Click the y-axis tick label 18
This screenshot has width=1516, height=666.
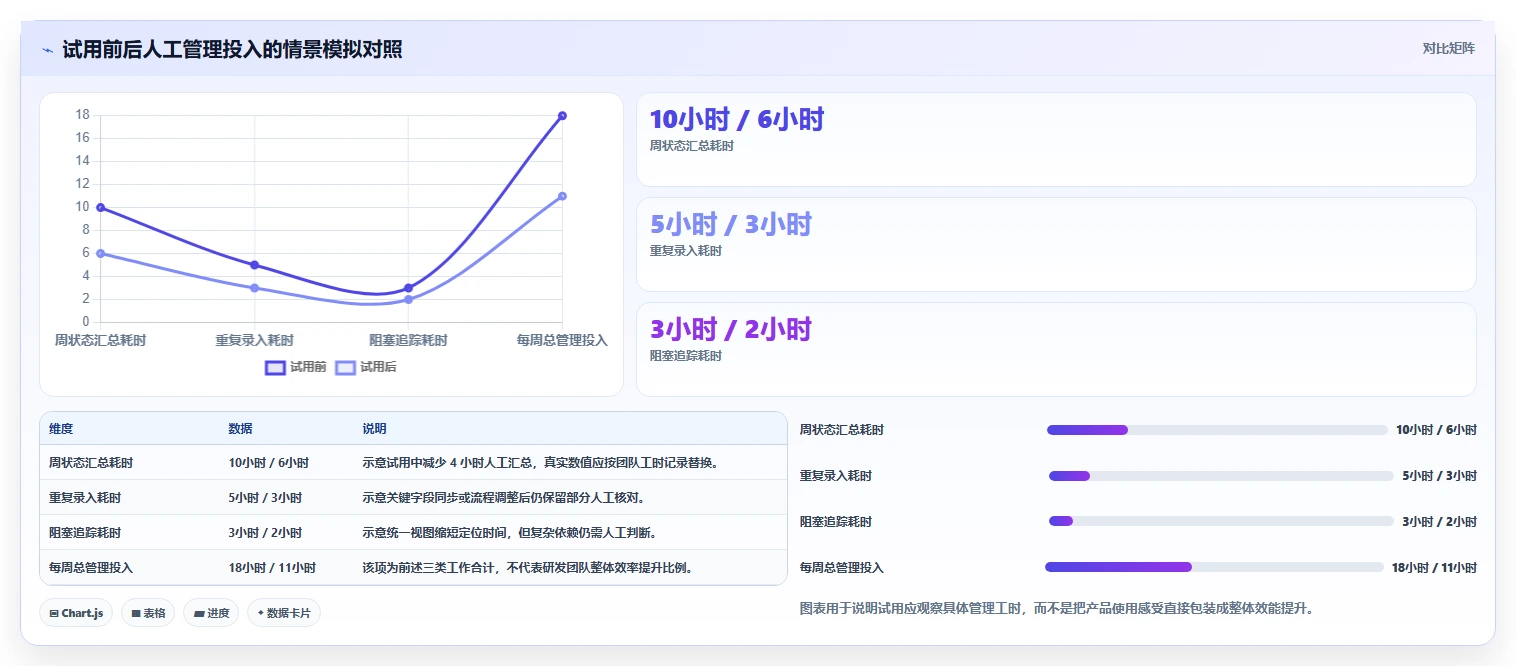(x=83, y=115)
